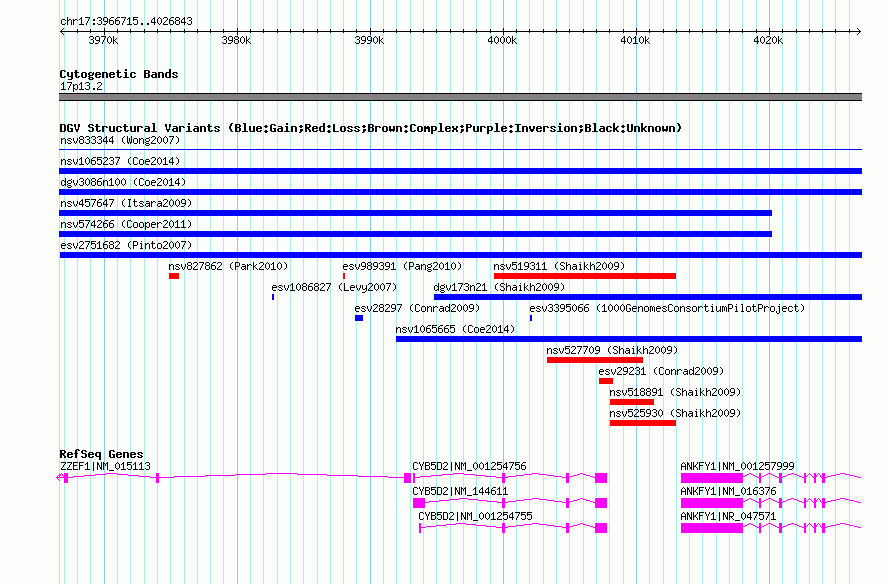Screen dimensions: 890x584
Task: Select the nsv527709 (Shaikh2009) red bar
Action: pos(595,360)
